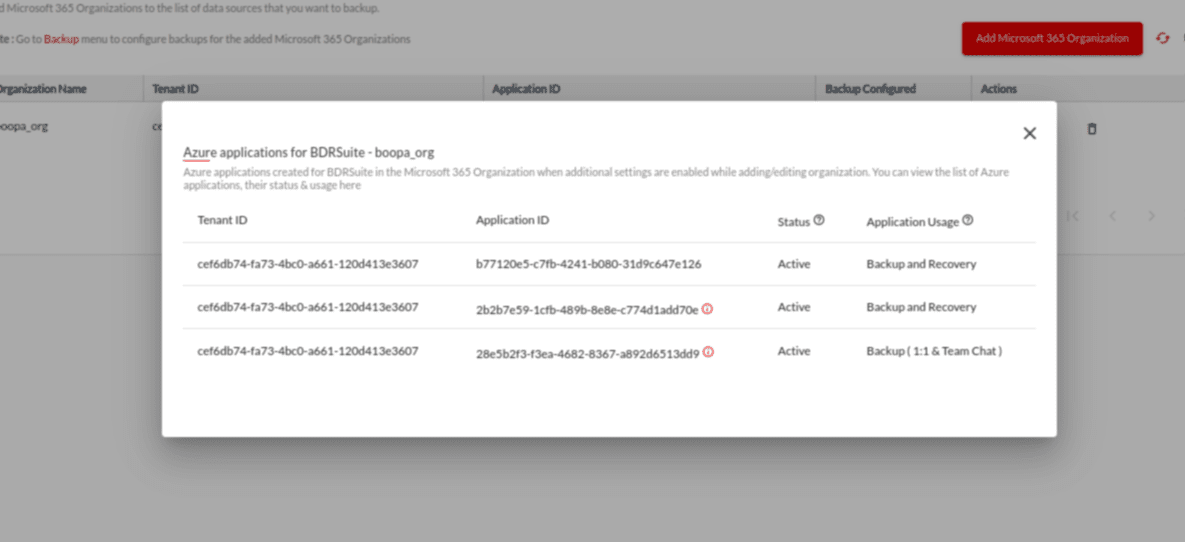Click the Application Usage column header

click(x=912, y=222)
